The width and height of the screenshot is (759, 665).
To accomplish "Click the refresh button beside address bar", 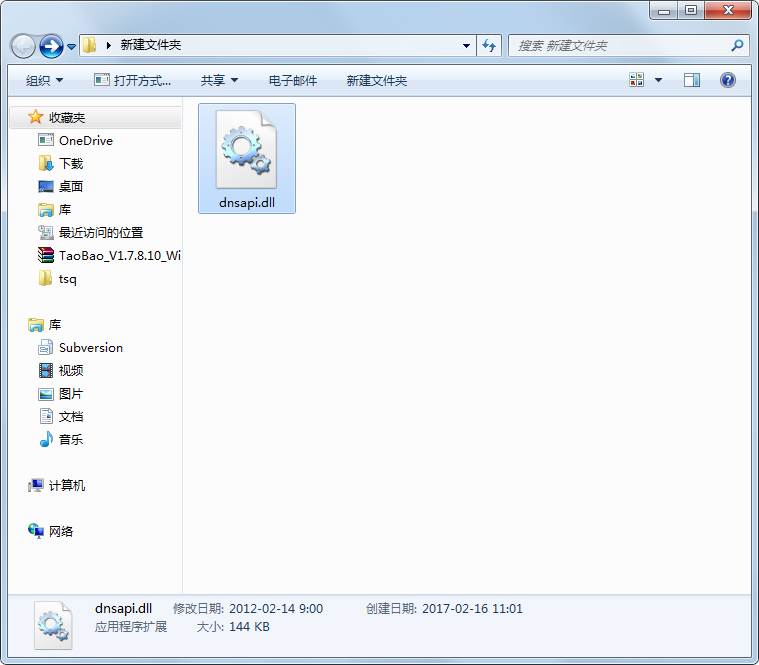I will 489,45.
